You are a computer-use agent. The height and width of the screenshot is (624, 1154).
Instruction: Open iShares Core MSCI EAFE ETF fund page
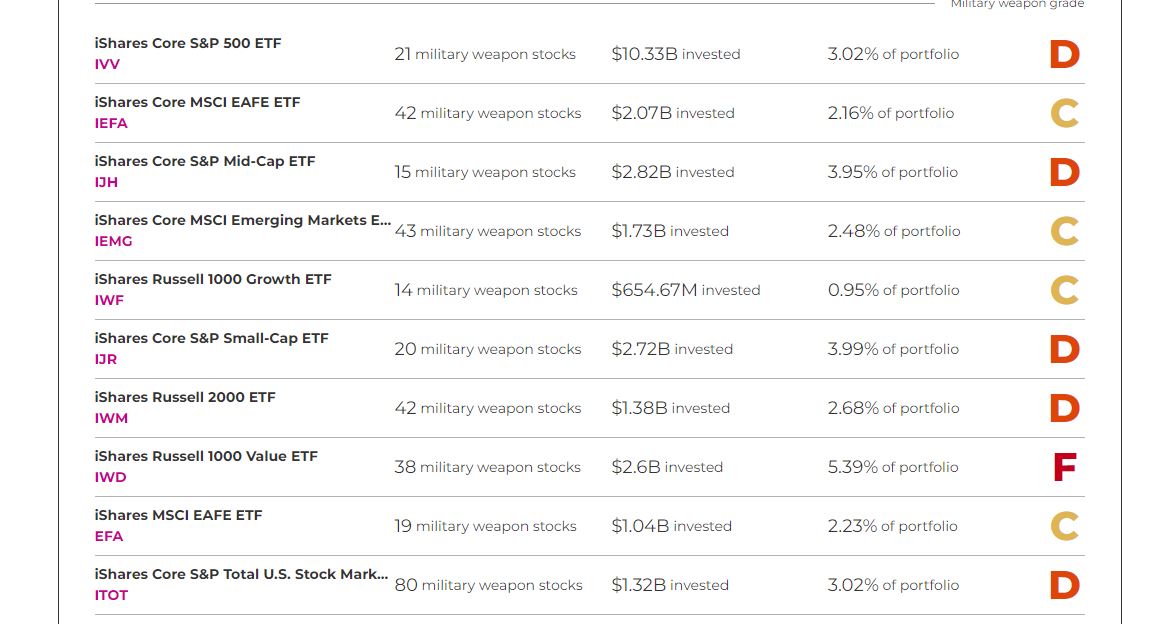(x=197, y=102)
